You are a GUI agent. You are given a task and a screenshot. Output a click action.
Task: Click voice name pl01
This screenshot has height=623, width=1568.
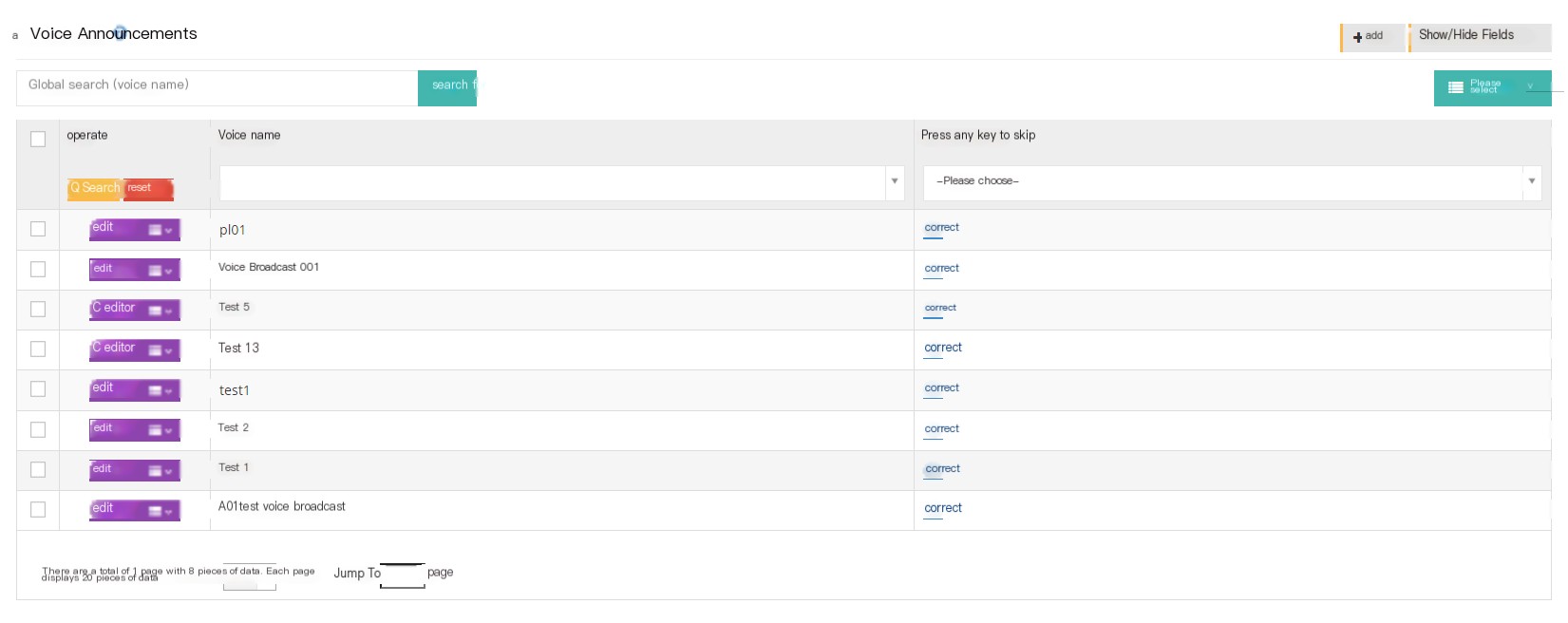[x=232, y=230]
